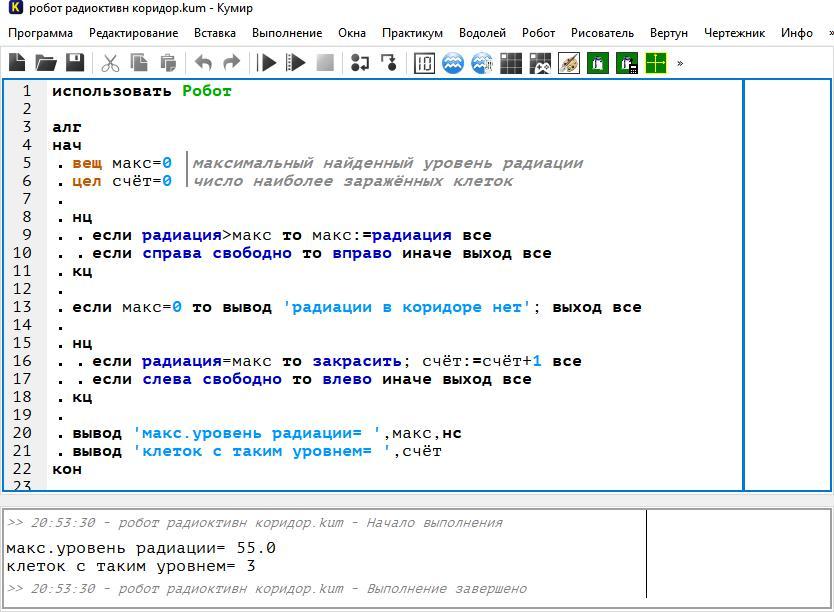
Task: Expand the toolbar overflow chevron
Action: [680, 63]
